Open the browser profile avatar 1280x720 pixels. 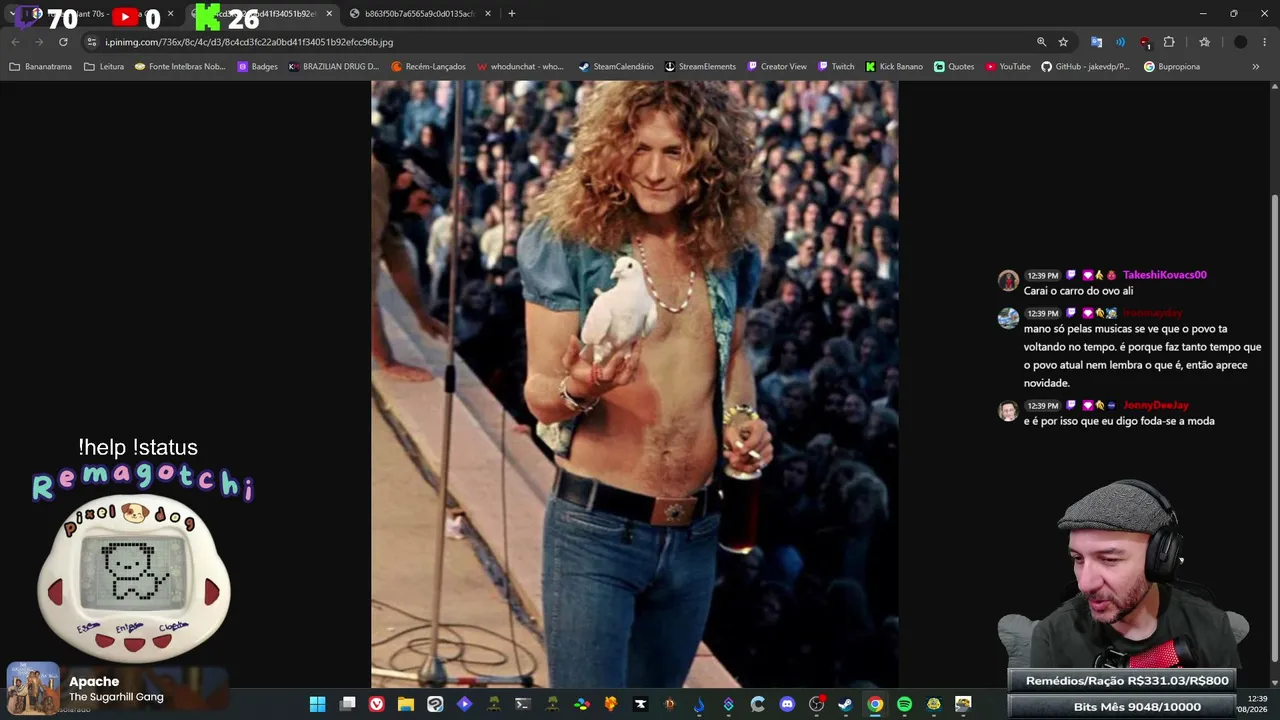pyautogui.click(x=1240, y=42)
